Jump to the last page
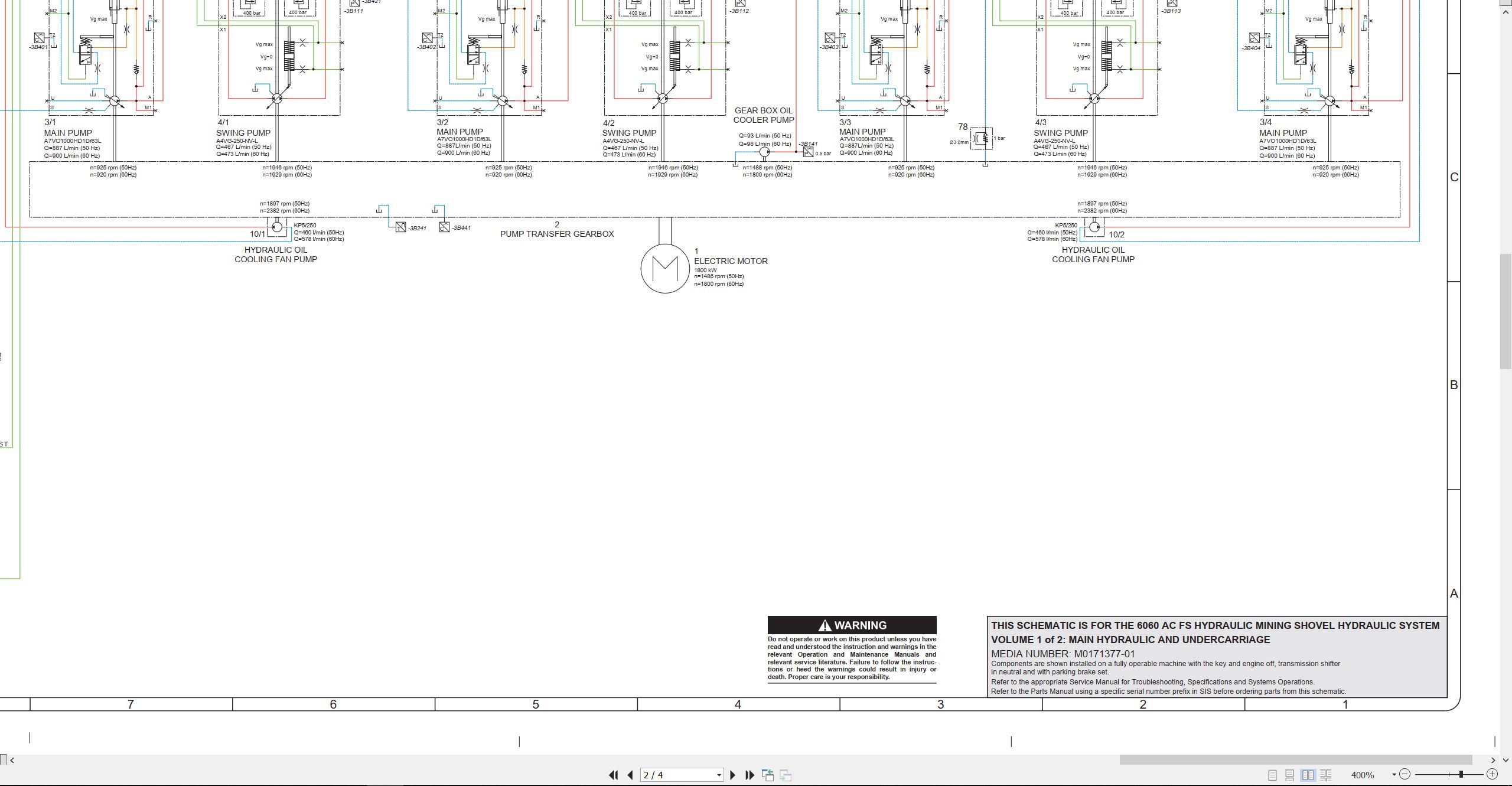1512x786 pixels. (x=750, y=775)
